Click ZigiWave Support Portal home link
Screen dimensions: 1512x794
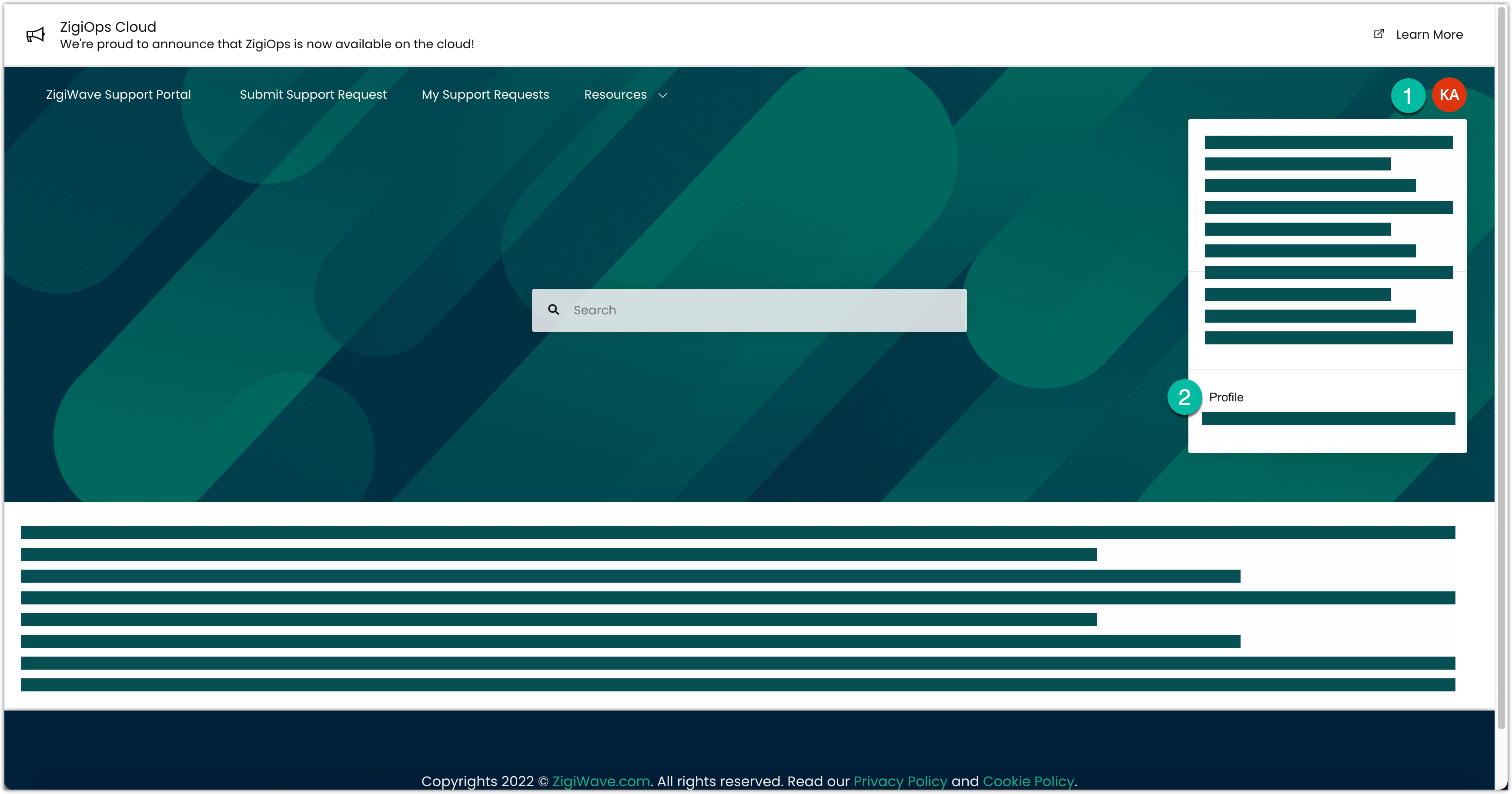pyautogui.click(x=118, y=95)
